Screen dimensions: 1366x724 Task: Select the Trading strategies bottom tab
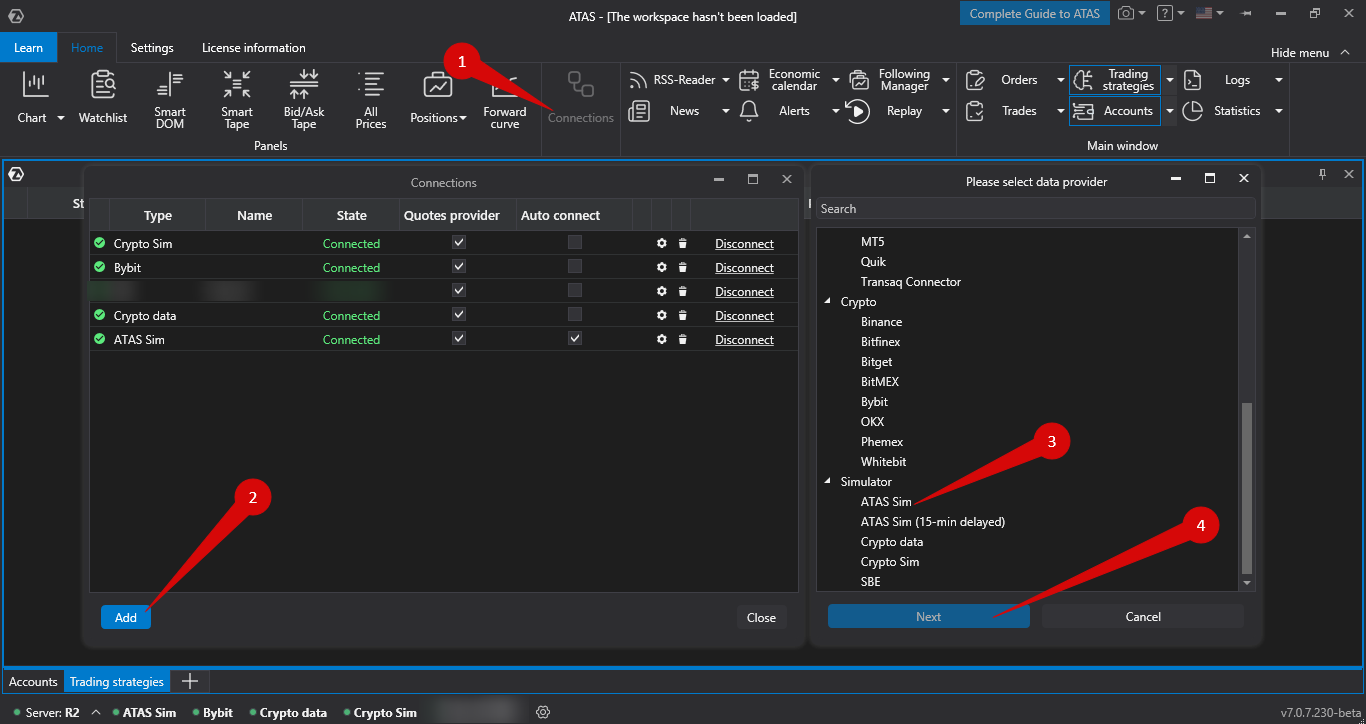[x=117, y=681]
